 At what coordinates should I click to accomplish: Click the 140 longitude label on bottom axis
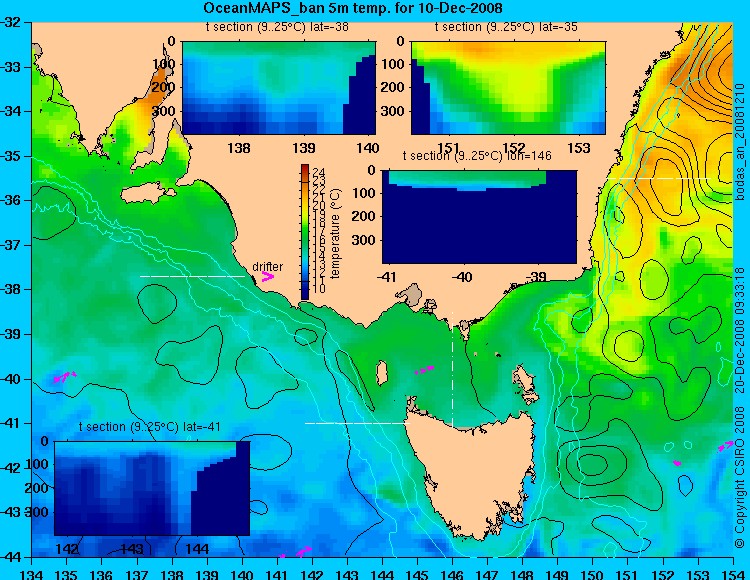coord(242,574)
